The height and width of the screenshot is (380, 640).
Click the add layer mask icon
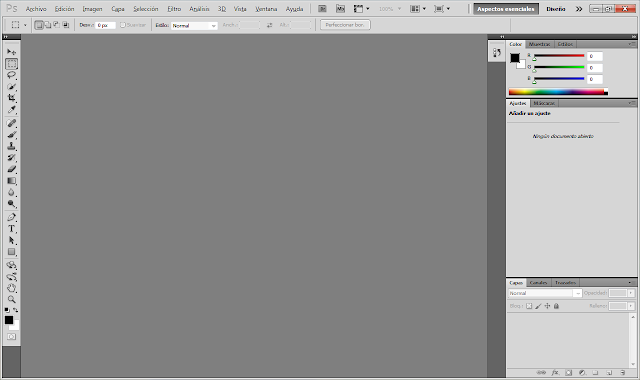(569, 372)
